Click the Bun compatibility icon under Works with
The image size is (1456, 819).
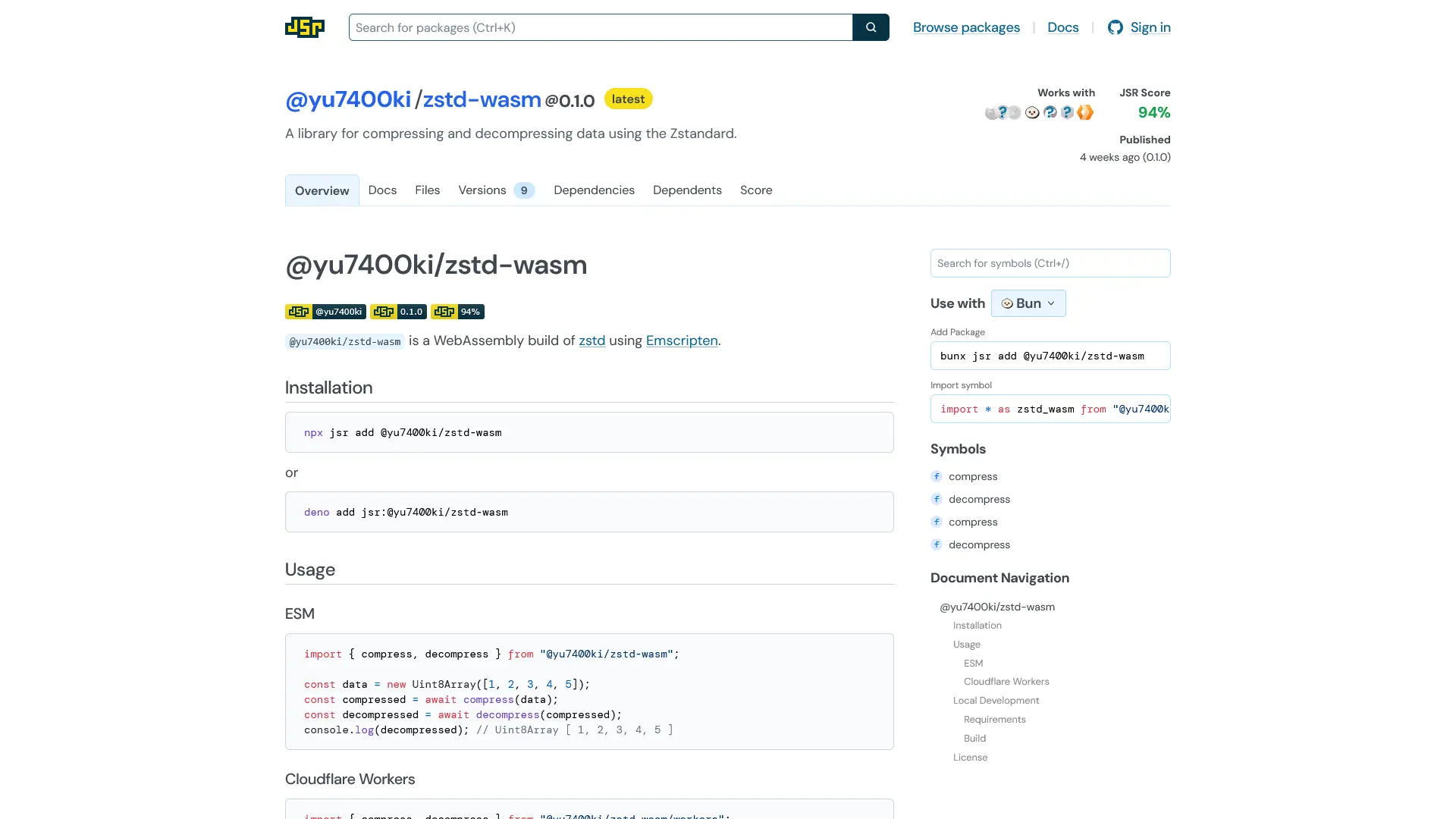(1032, 112)
